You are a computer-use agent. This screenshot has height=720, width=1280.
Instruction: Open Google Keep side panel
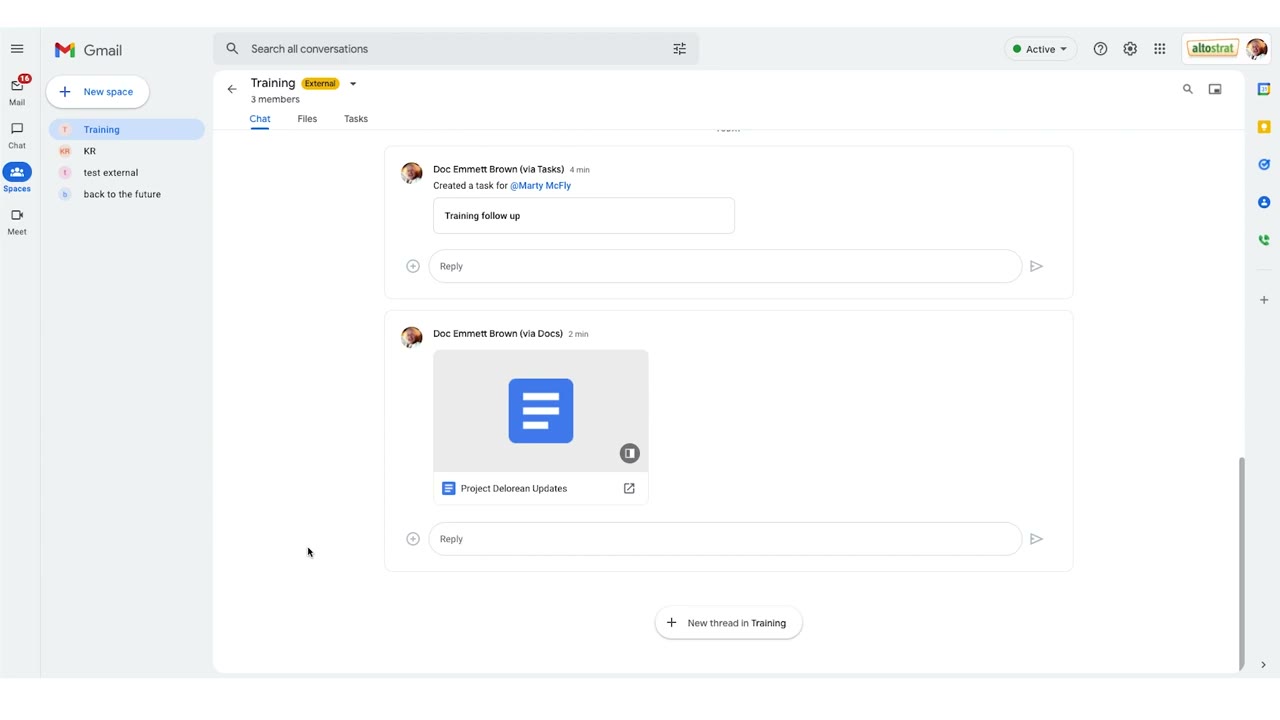pyautogui.click(x=1264, y=127)
